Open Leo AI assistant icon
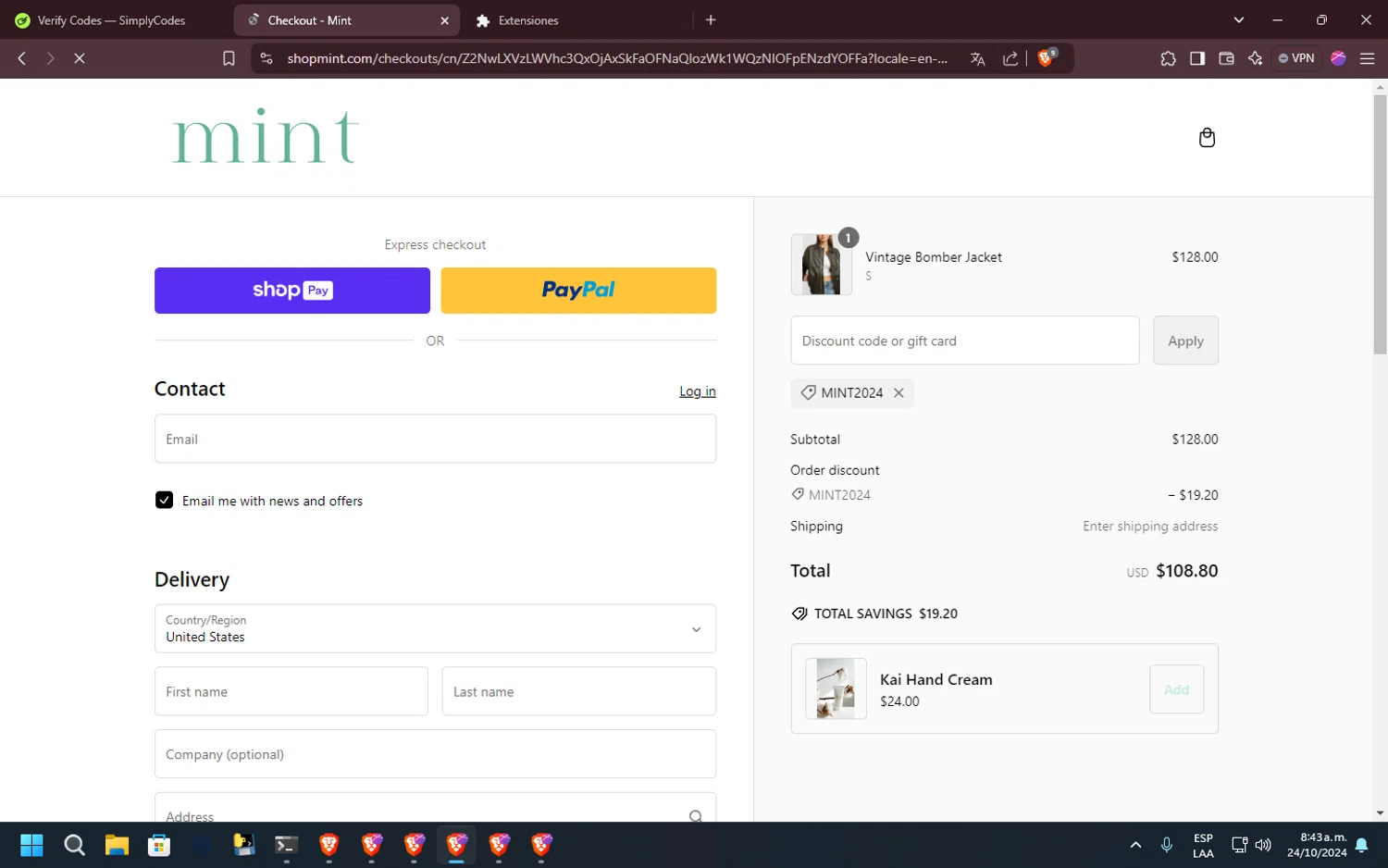The width and height of the screenshot is (1388, 868). [x=1255, y=58]
